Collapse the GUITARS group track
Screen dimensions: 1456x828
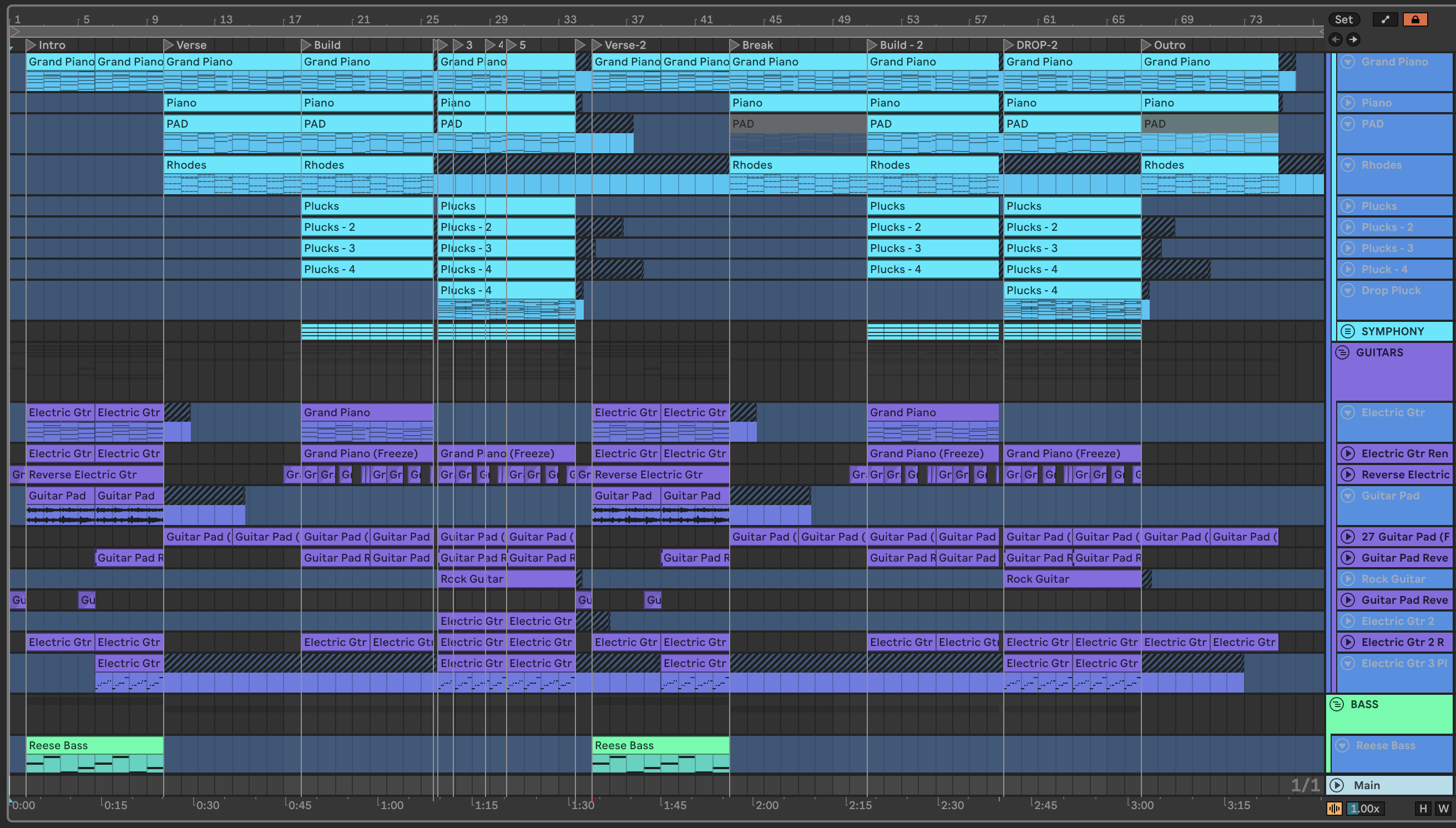(x=1342, y=352)
